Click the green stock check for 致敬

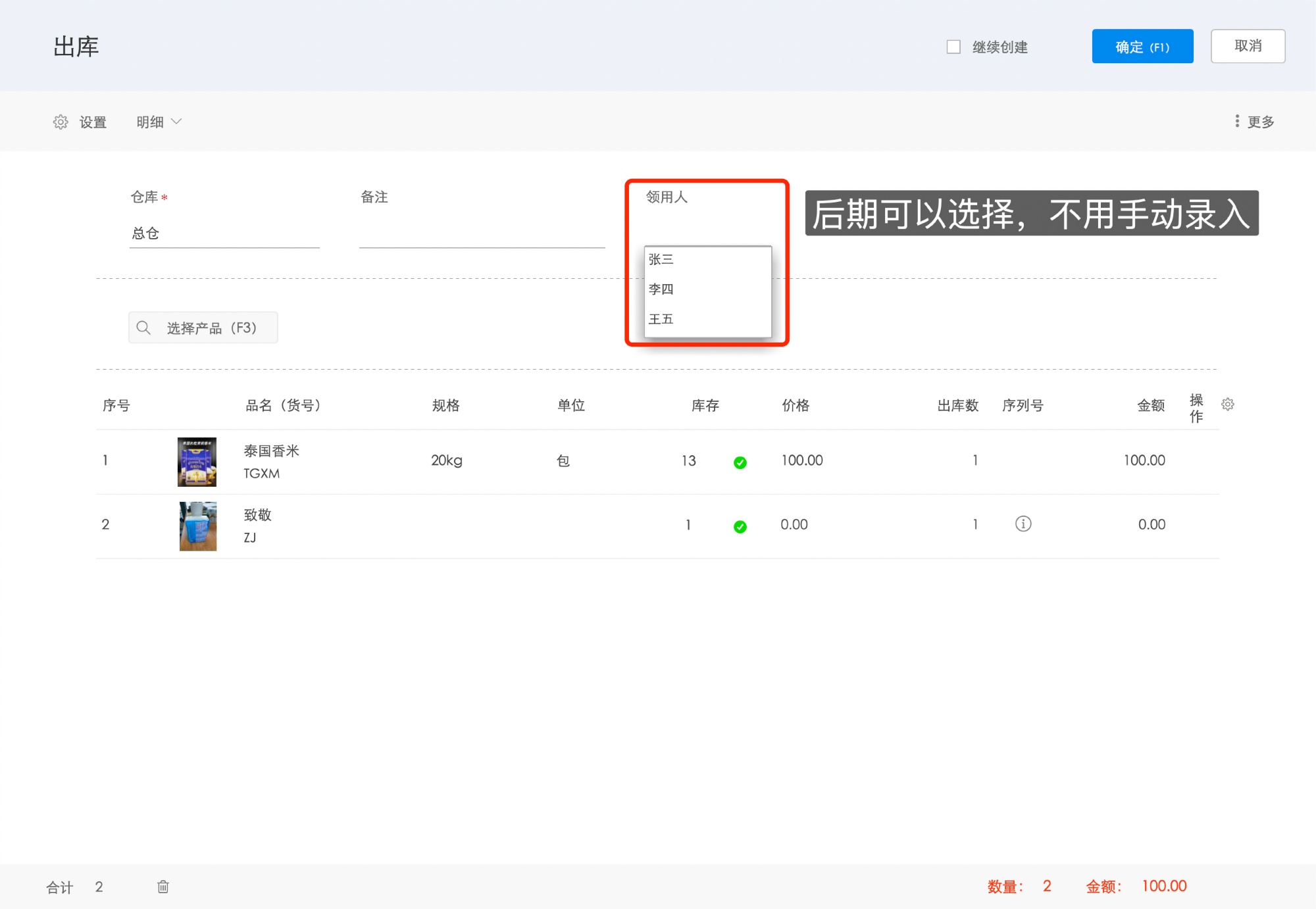740,526
